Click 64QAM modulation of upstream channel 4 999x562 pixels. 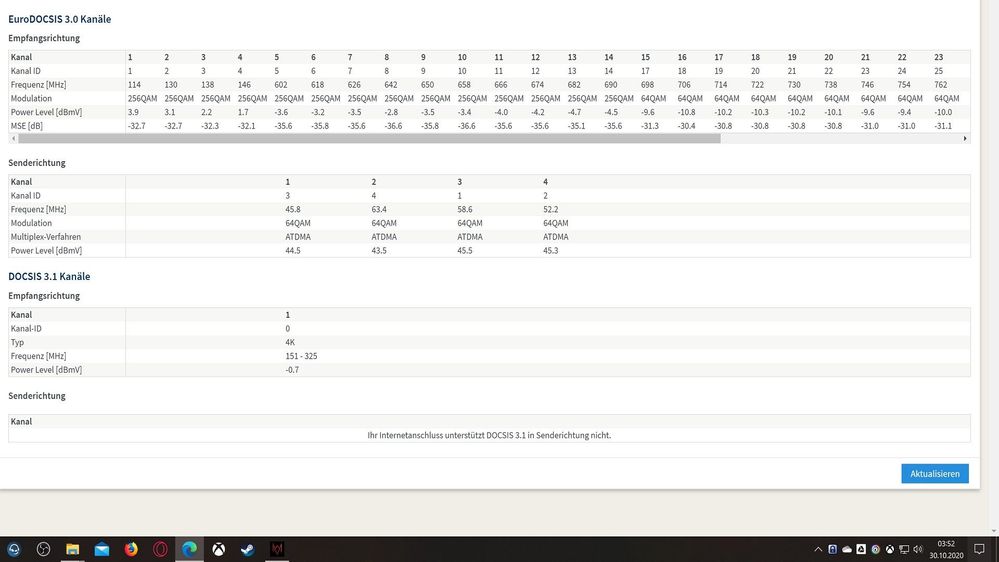point(556,224)
